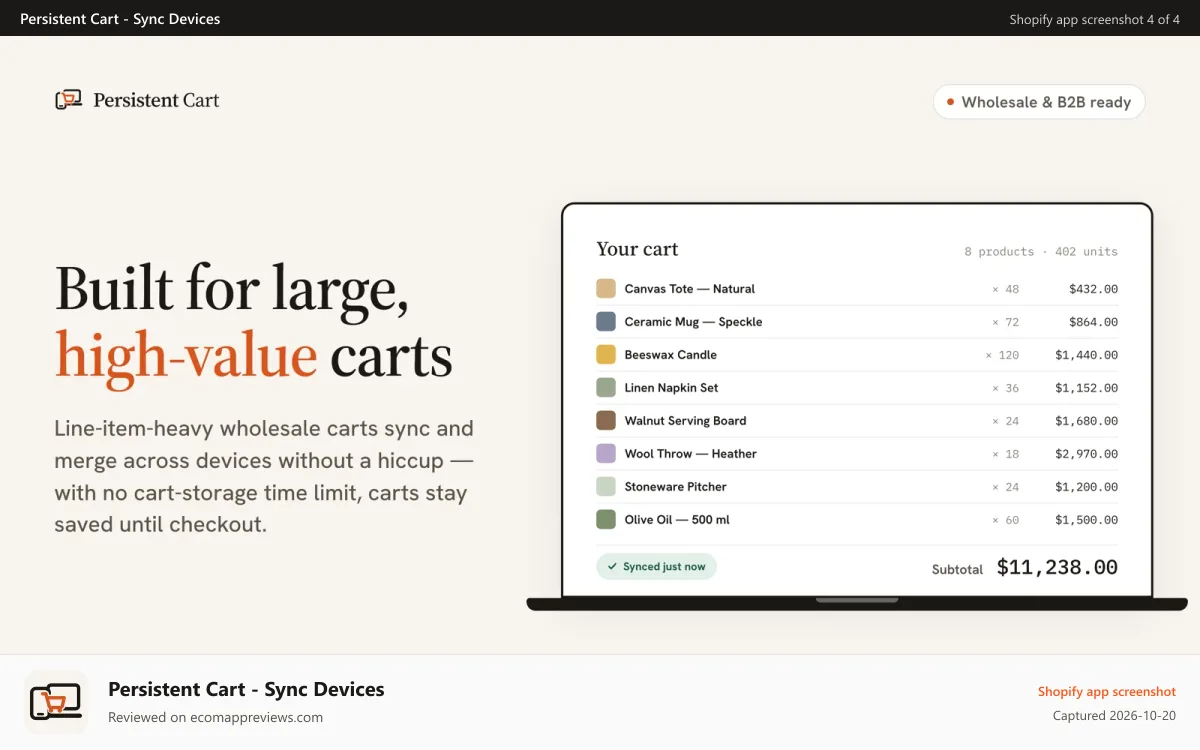Click the $11,238.00 subtotal amount

click(1057, 568)
